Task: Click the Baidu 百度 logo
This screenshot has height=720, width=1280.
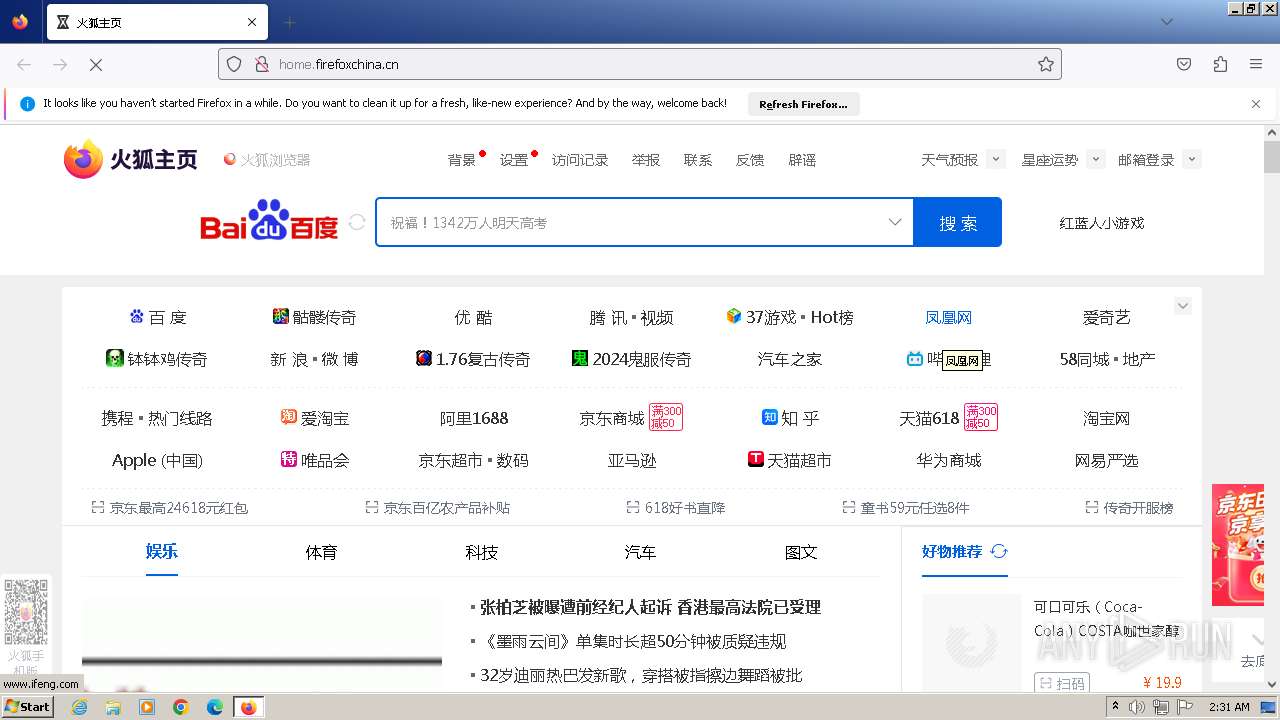Action: click(x=269, y=222)
